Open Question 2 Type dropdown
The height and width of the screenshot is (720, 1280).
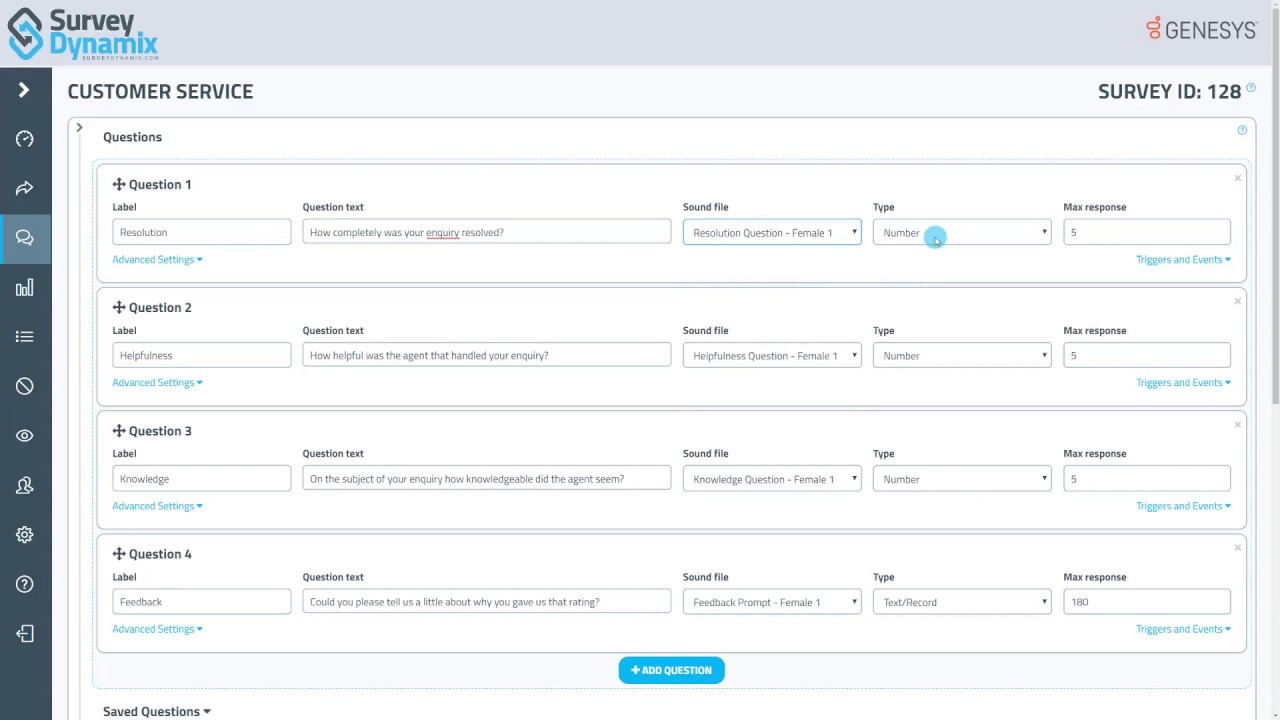962,355
